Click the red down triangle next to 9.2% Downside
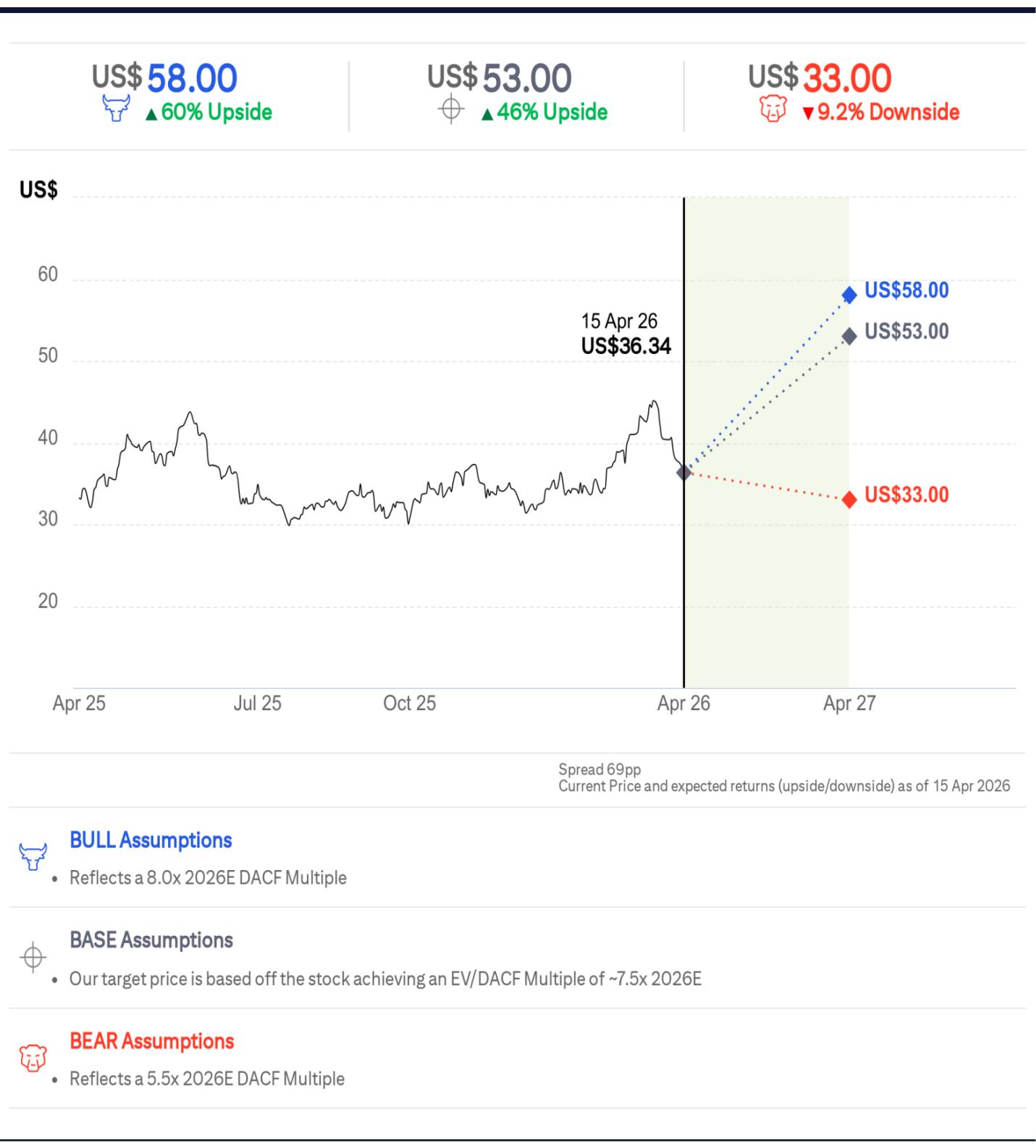1036x1148 pixels. point(808,114)
